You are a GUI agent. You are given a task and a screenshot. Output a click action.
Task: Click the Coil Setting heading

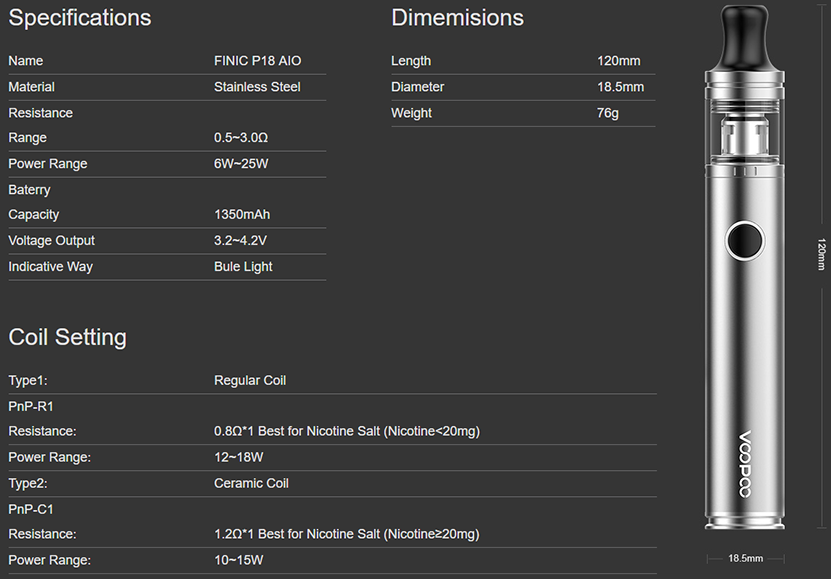pyautogui.click(x=68, y=337)
